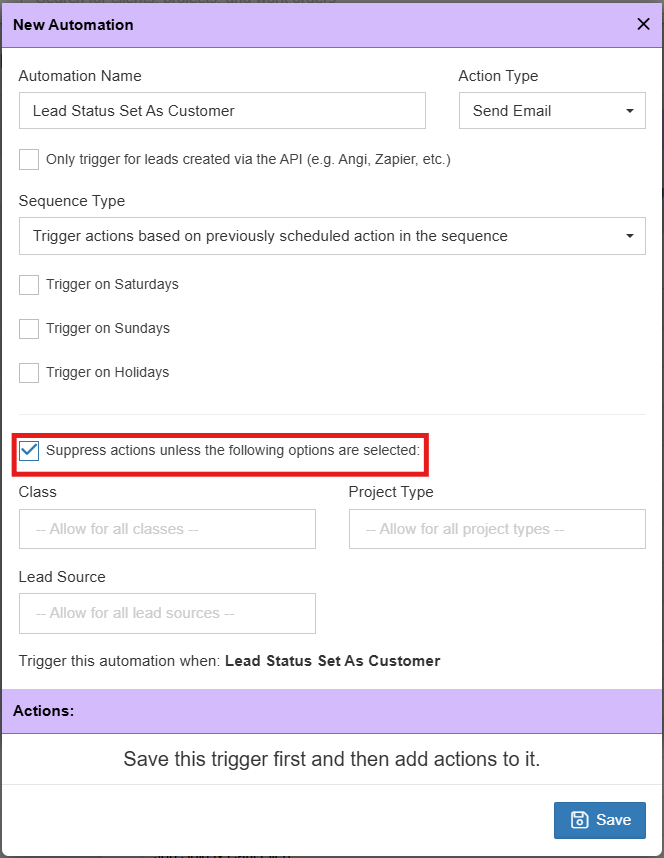Enable the Trigger on Holidays checkbox
This screenshot has width=664, height=858.
28,372
